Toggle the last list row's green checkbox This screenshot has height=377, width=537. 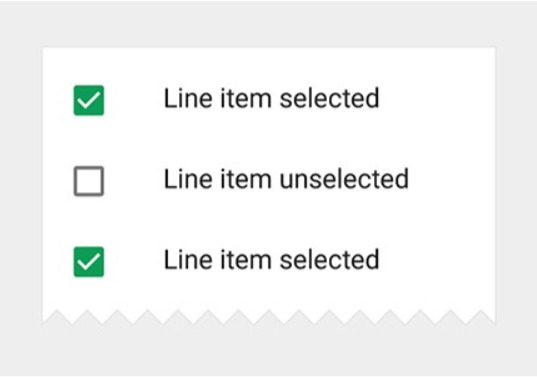pyautogui.click(x=89, y=262)
